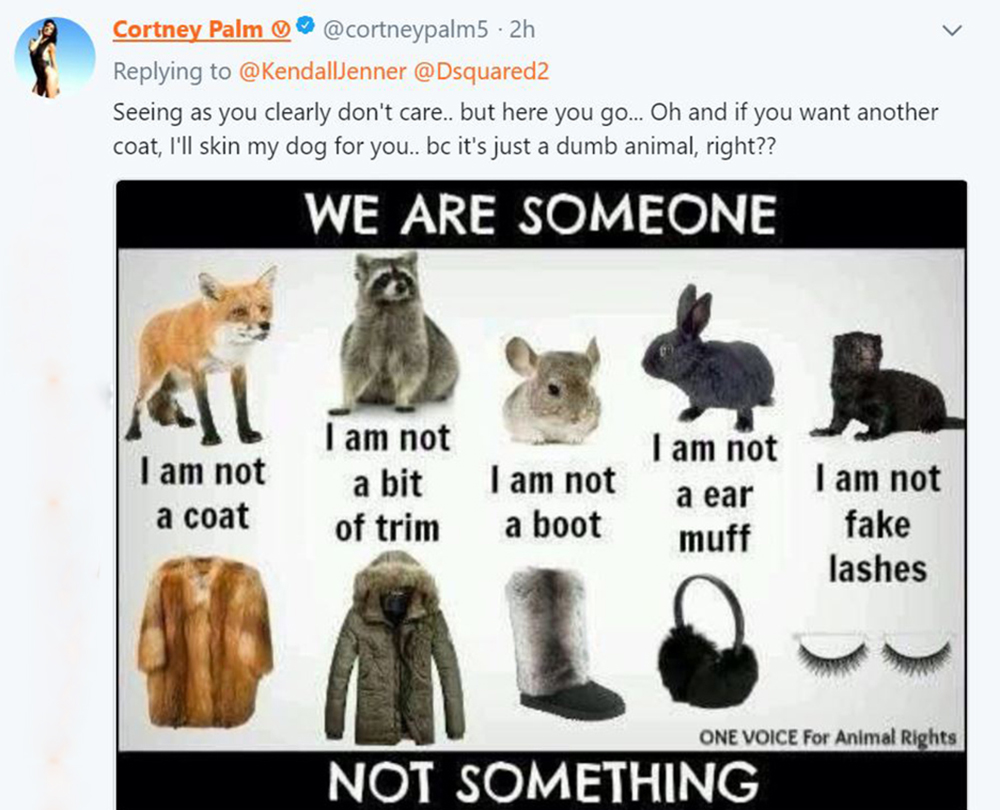Visit the @cortneypalm5 handle
The height and width of the screenshot is (810, 1000).
click(406, 29)
